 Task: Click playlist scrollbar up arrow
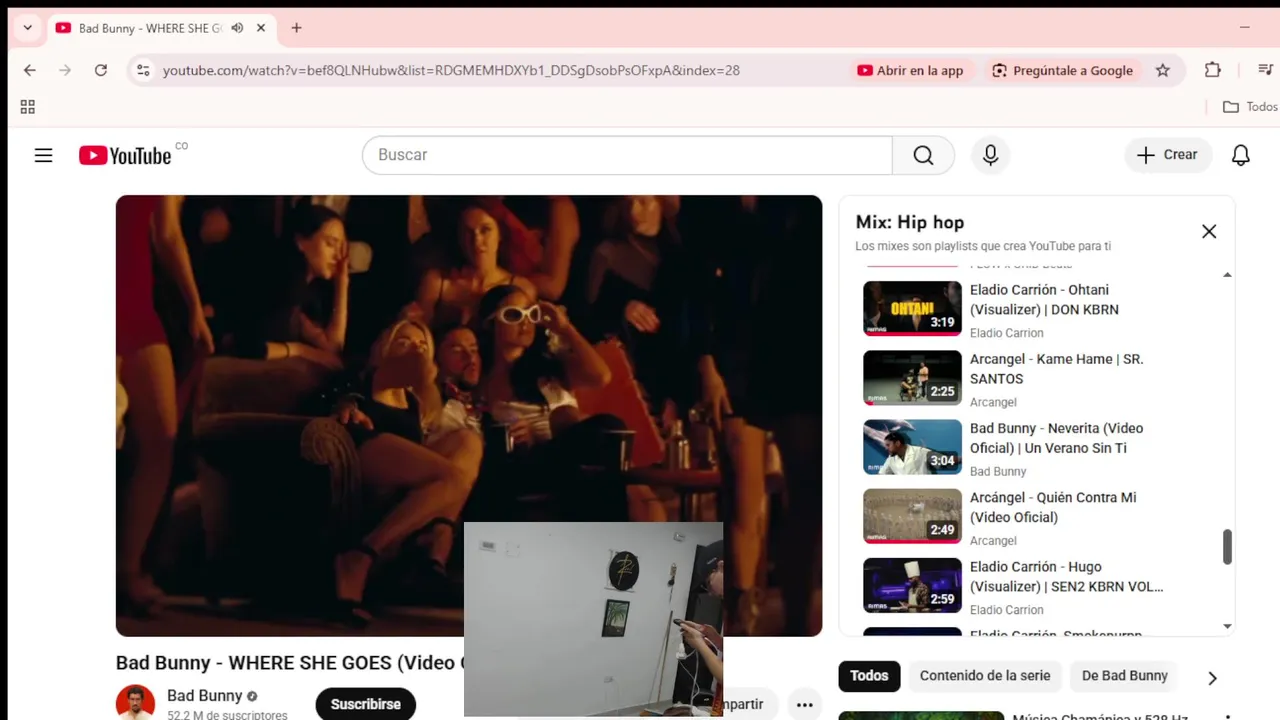coord(1227,275)
